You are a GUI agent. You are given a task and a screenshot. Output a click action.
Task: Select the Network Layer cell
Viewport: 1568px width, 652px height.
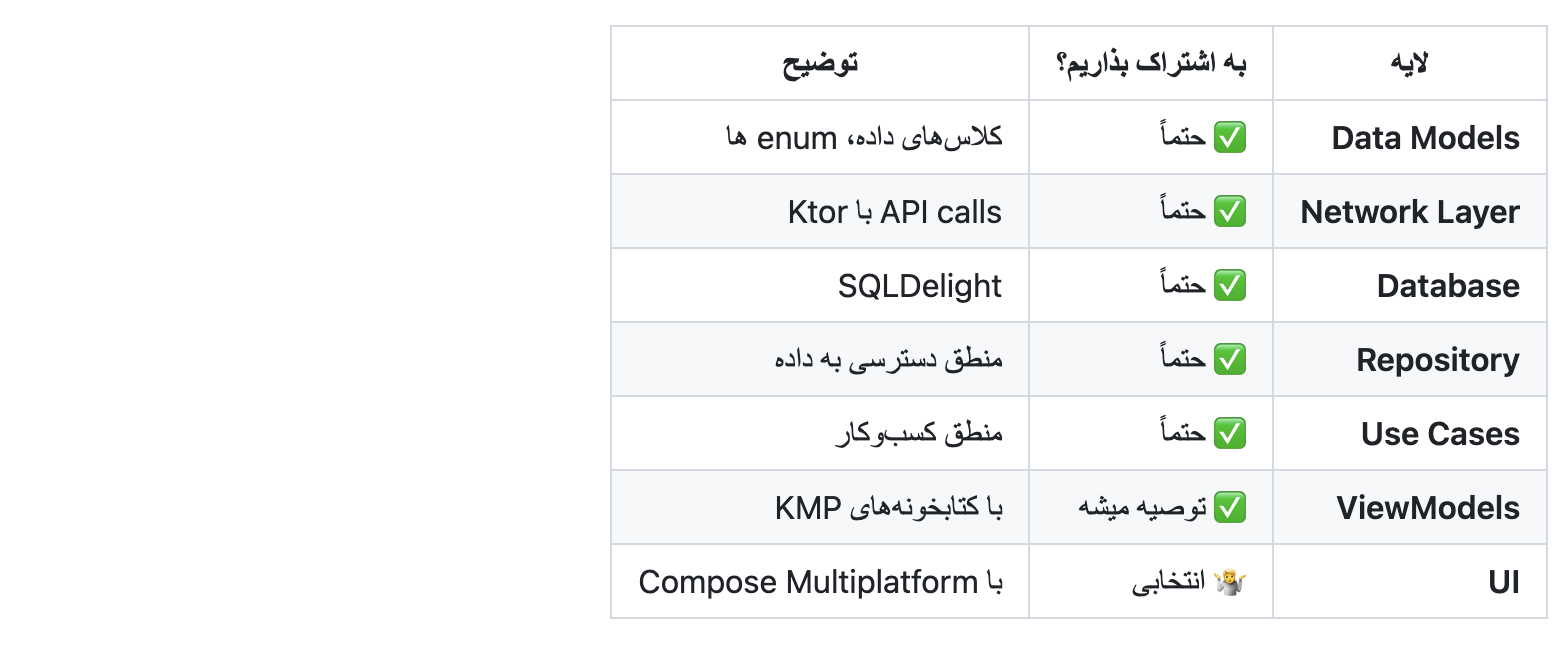pos(1410,212)
